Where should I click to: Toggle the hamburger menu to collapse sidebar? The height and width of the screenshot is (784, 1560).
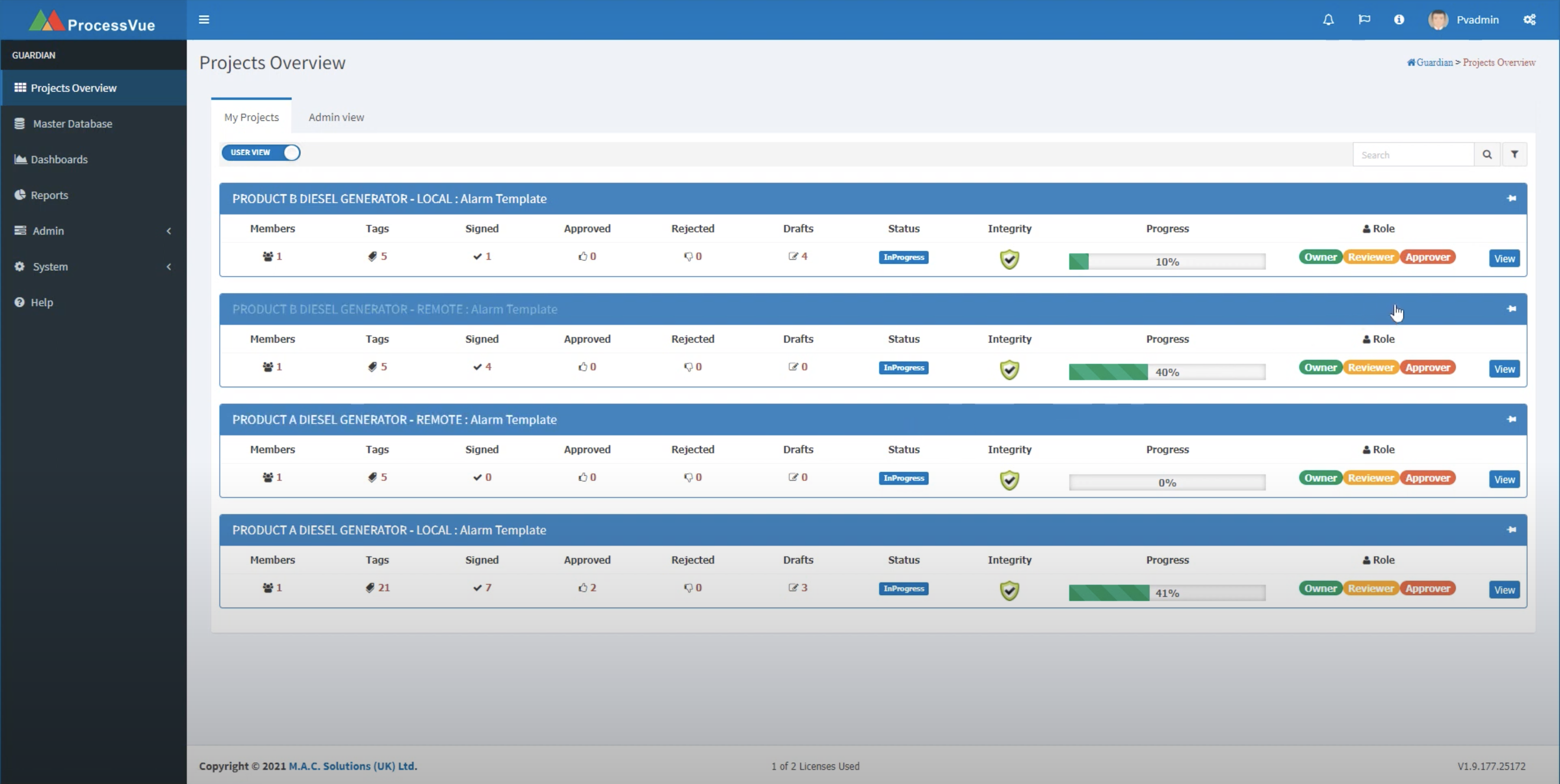[204, 19]
